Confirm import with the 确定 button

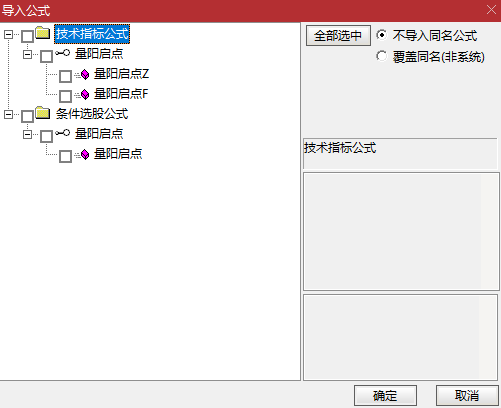click(385, 396)
